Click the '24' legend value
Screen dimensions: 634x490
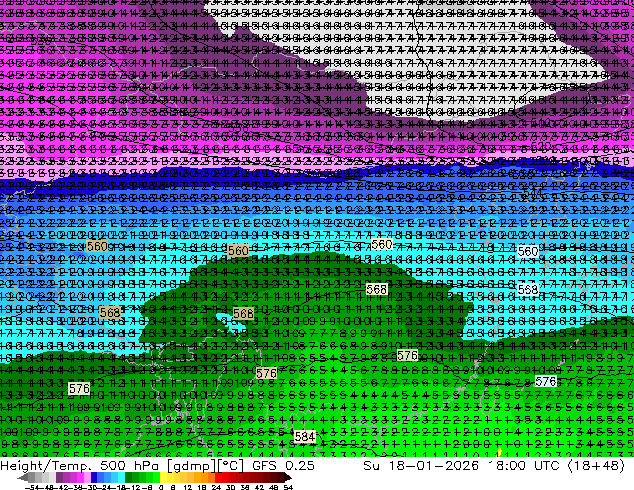(216, 487)
